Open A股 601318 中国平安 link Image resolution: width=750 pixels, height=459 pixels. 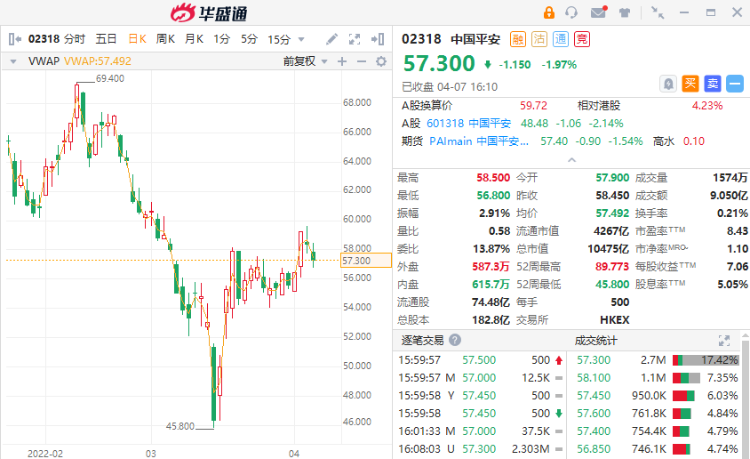468,123
